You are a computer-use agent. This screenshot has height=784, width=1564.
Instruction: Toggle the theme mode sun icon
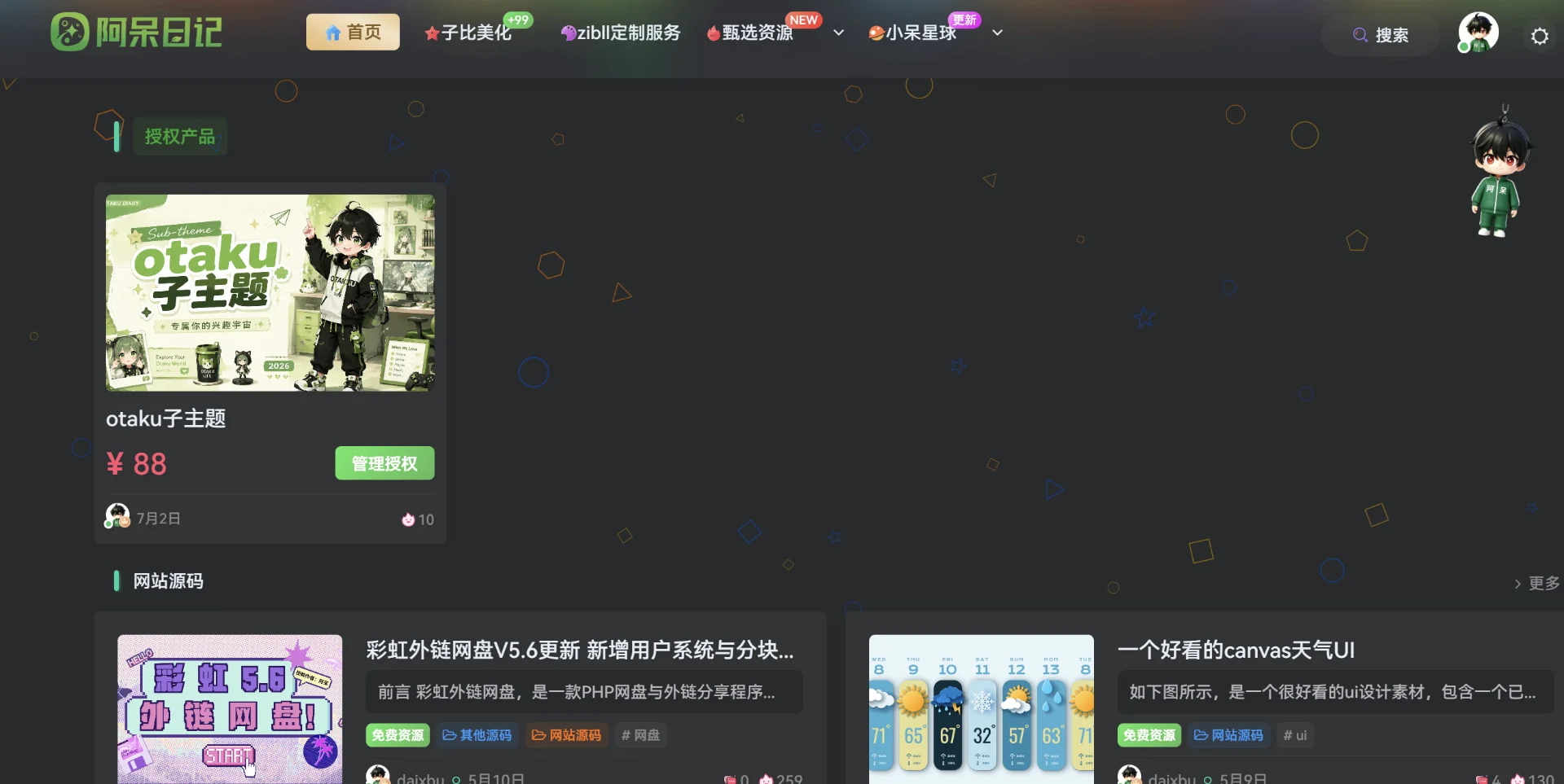coord(1540,36)
